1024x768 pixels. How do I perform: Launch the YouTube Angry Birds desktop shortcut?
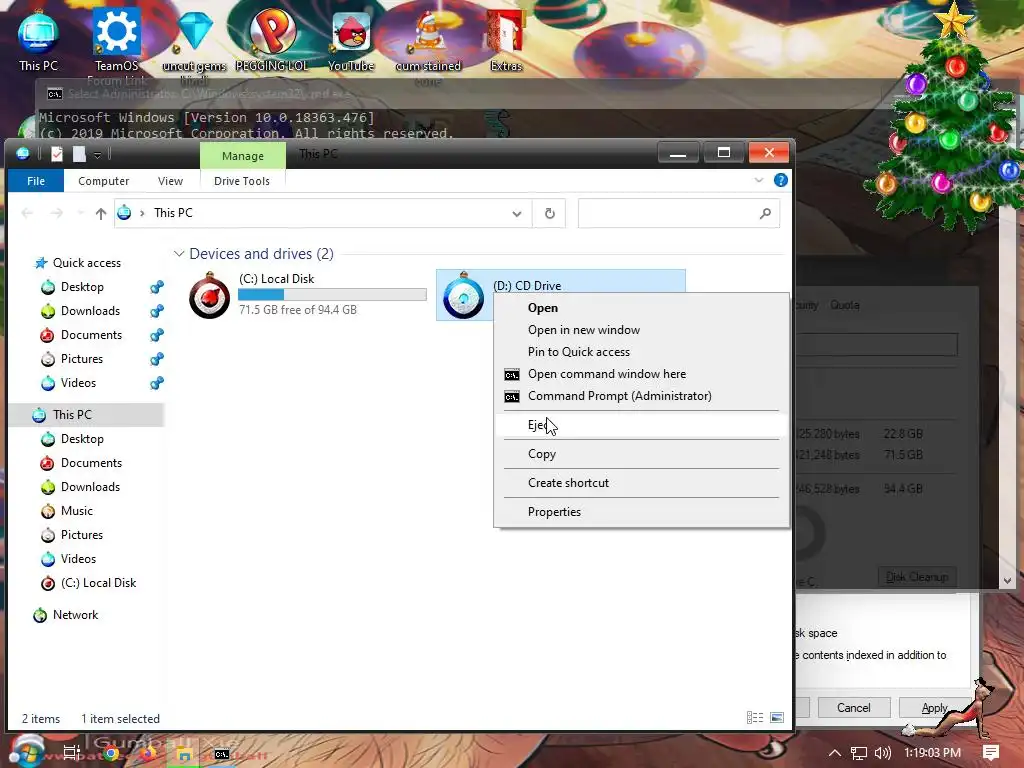pyautogui.click(x=351, y=40)
